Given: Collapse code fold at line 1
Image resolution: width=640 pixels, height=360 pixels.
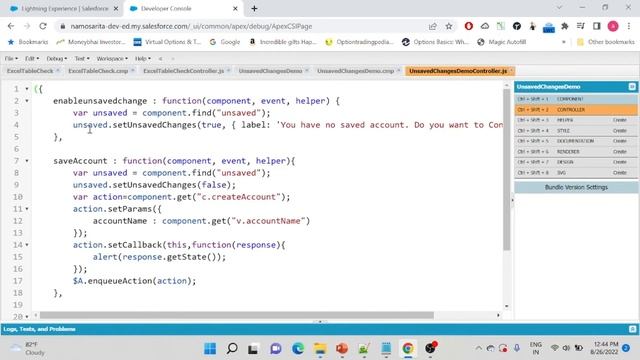Looking at the screenshot, I should [x=27, y=89].
